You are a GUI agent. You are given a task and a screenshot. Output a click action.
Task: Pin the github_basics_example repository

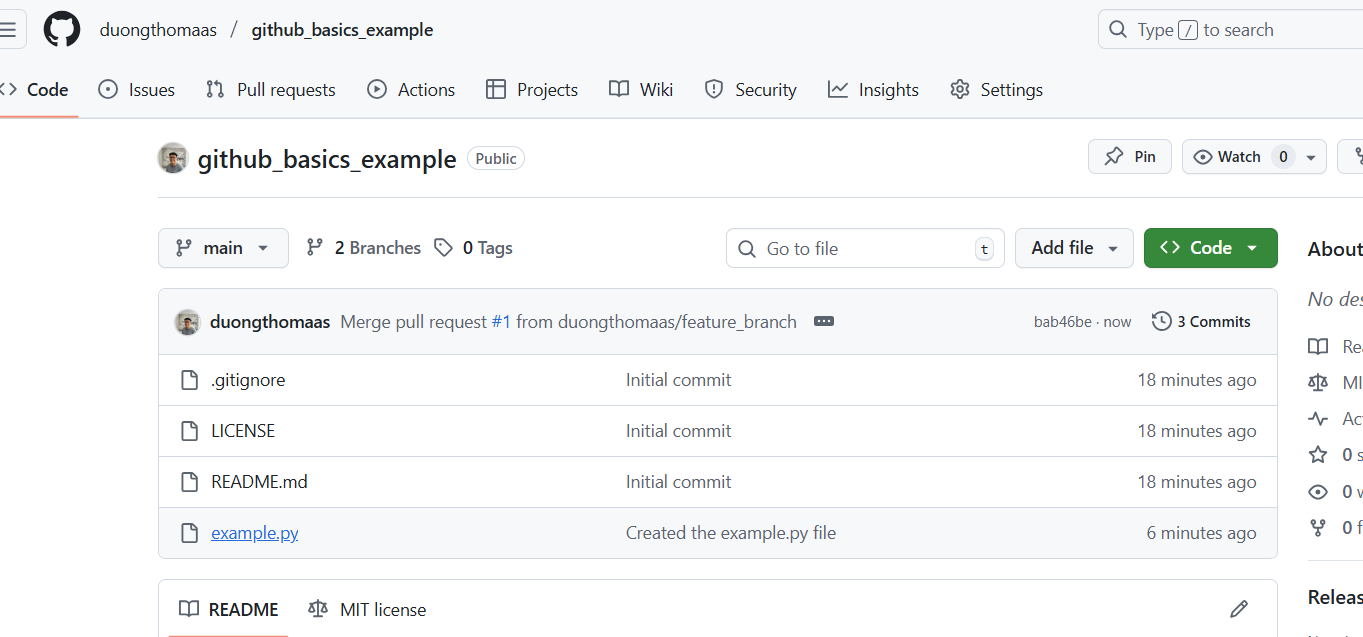pyautogui.click(x=1130, y=157)
